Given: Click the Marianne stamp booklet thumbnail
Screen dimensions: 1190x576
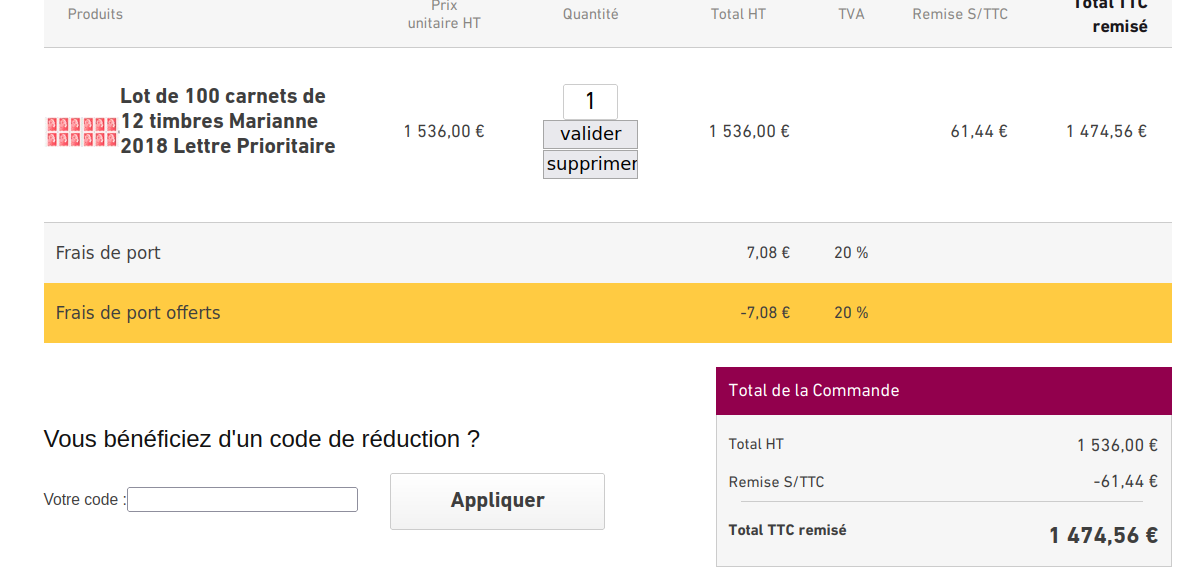Looking at the screenshot, I should pos(82,132).
